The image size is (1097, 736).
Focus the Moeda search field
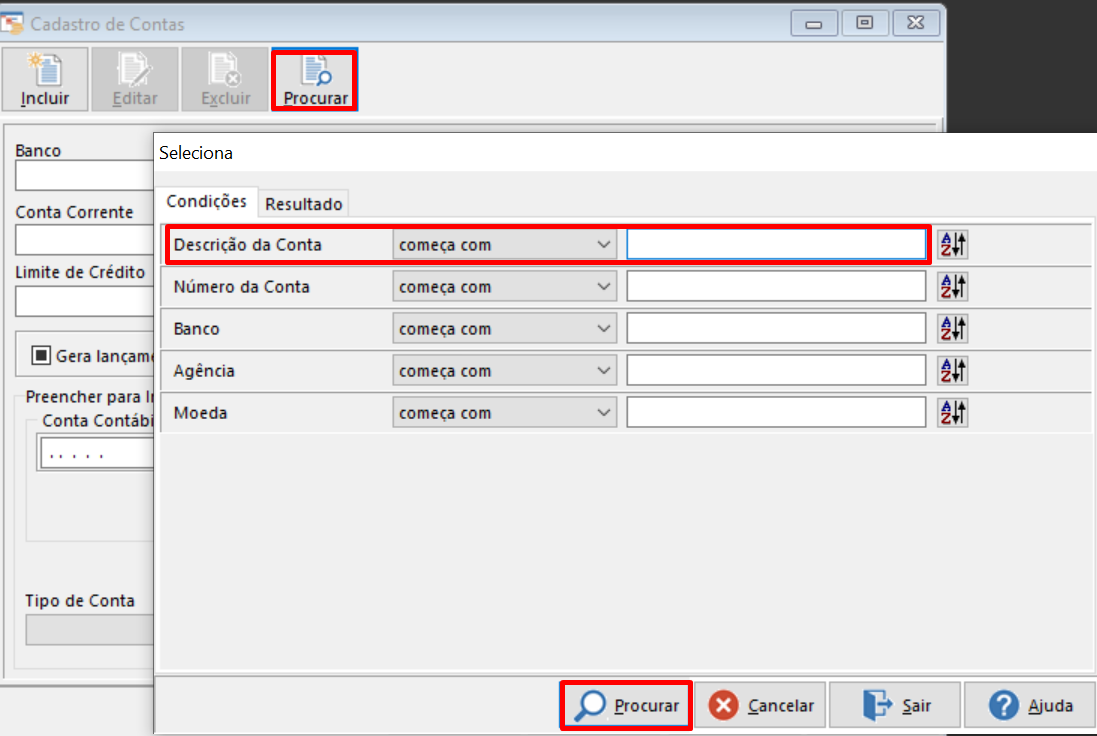pyautogui.click(x=777, y=413)
